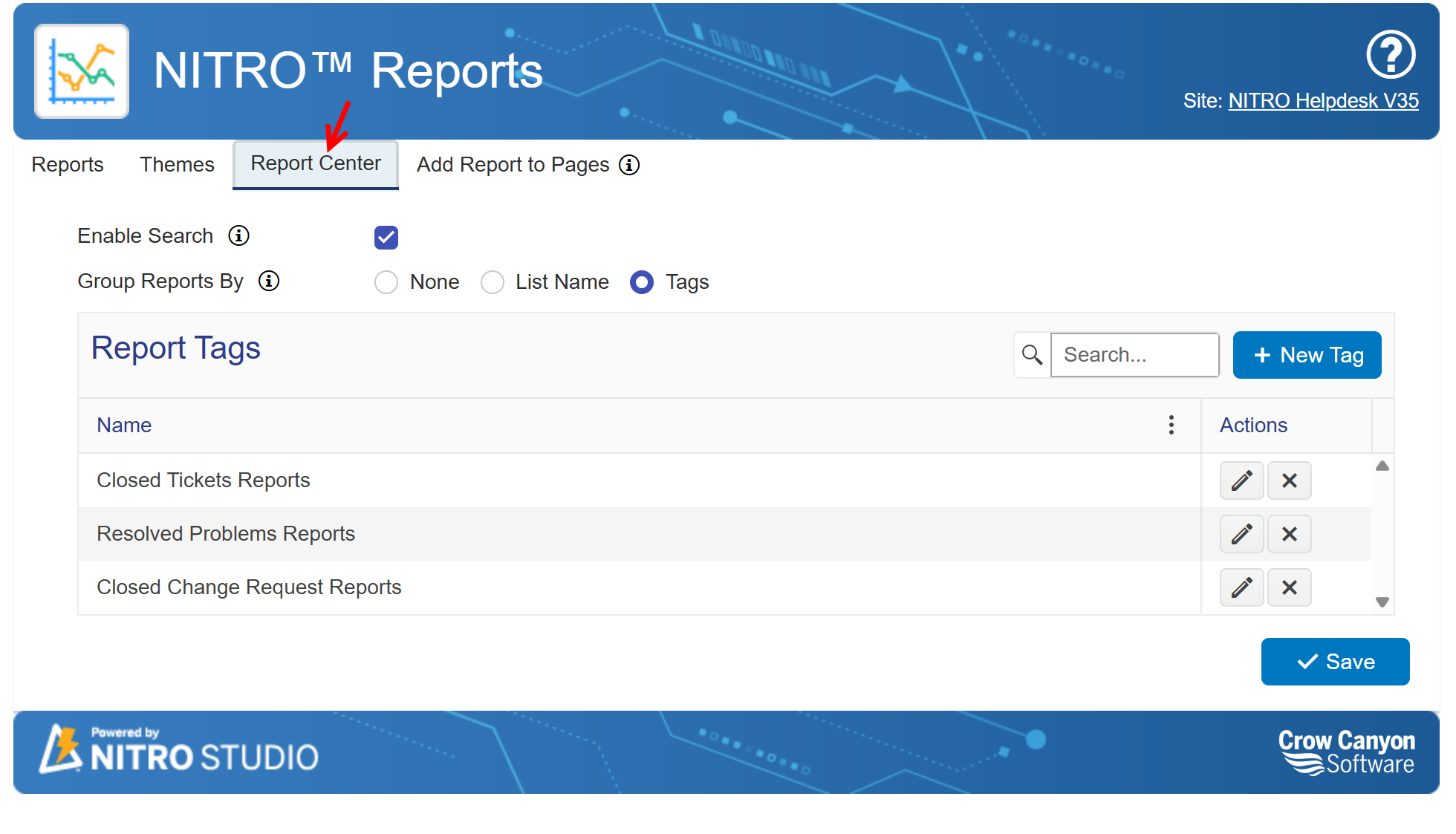
Task: Open the NITRO Helpdesk V35 site link
Action: pos(1323,100)
